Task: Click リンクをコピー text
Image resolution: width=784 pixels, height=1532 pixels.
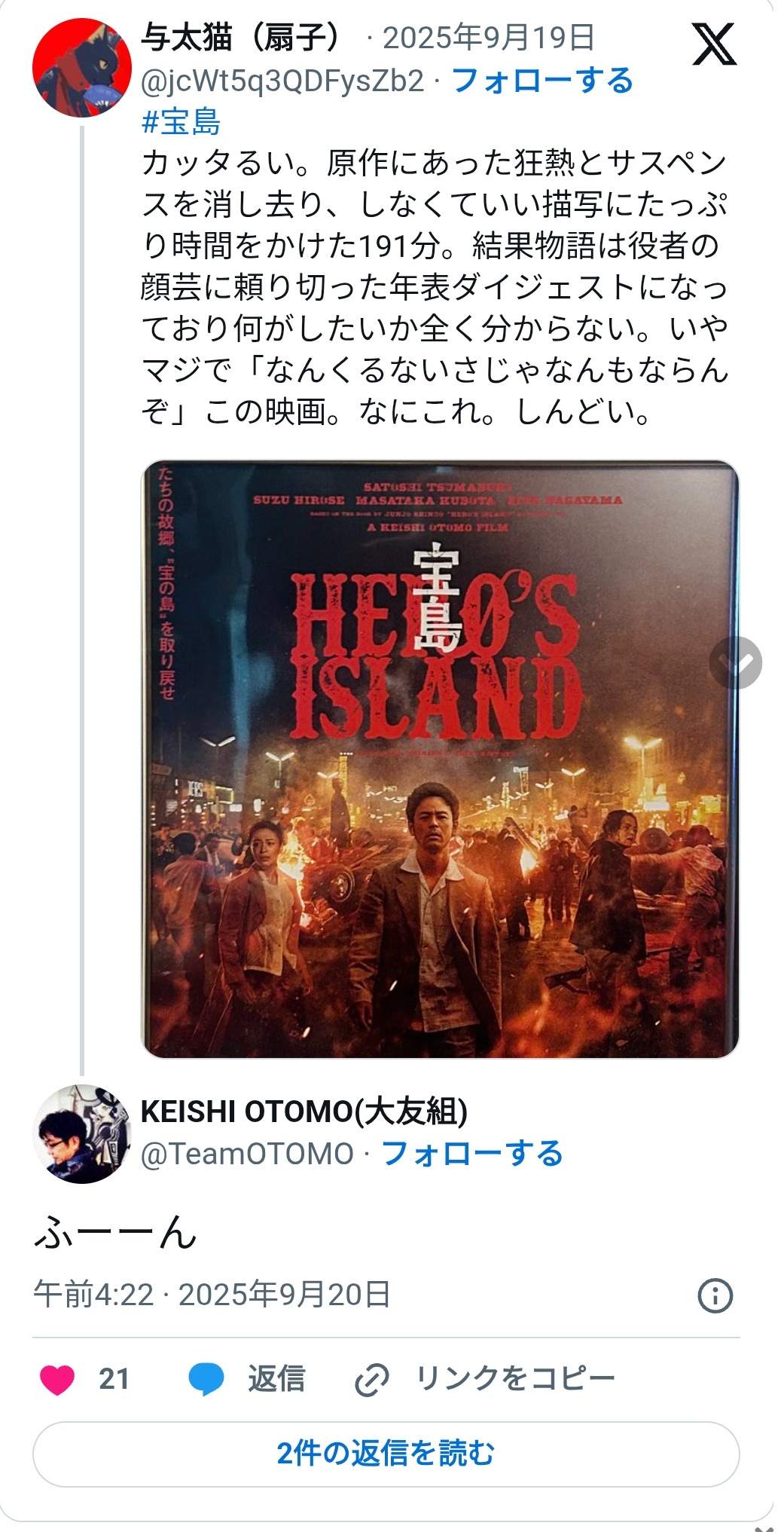Action: click(x=516, y=1379)
